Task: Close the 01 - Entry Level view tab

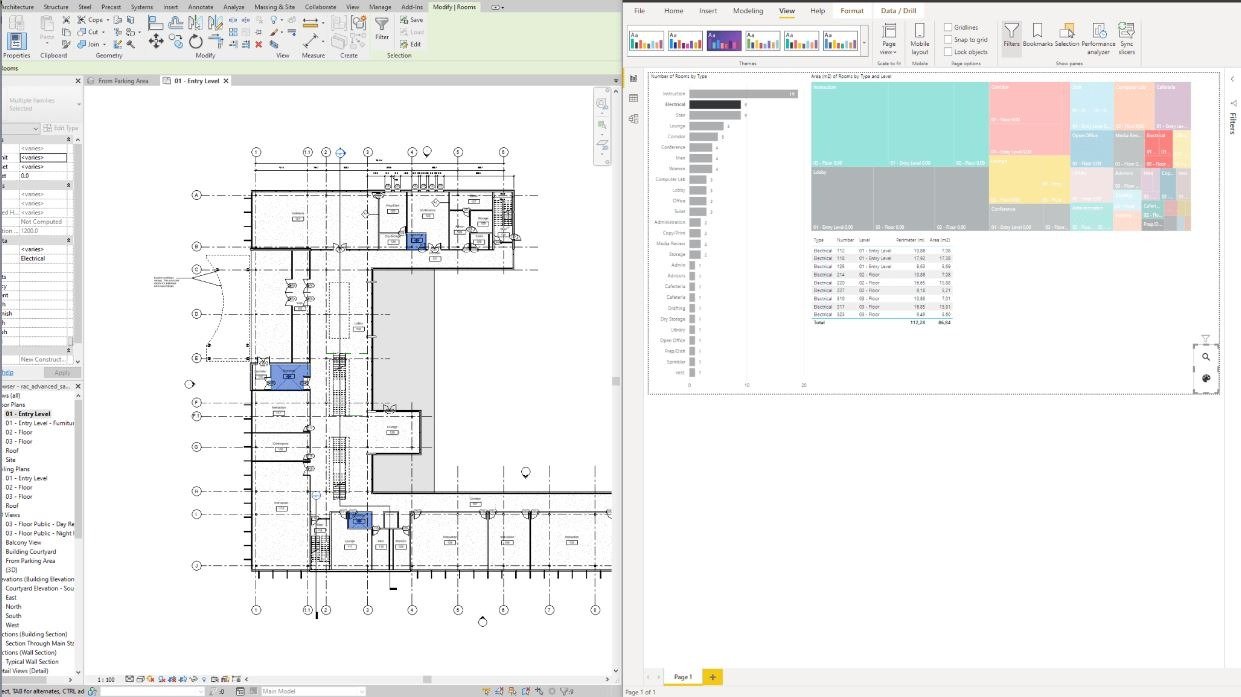Action: (226, 80)
